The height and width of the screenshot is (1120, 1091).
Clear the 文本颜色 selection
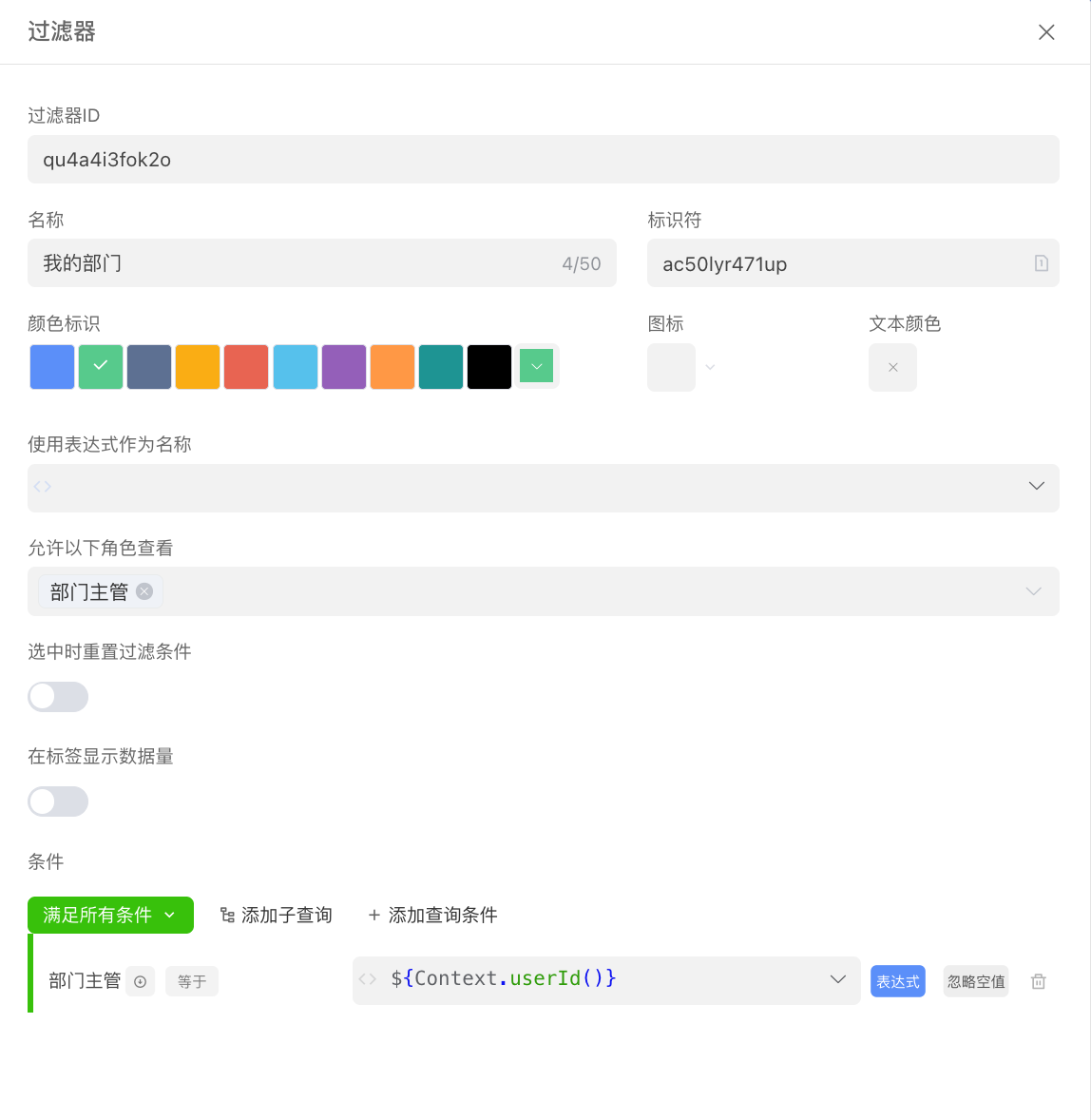[x=891, y=367]
